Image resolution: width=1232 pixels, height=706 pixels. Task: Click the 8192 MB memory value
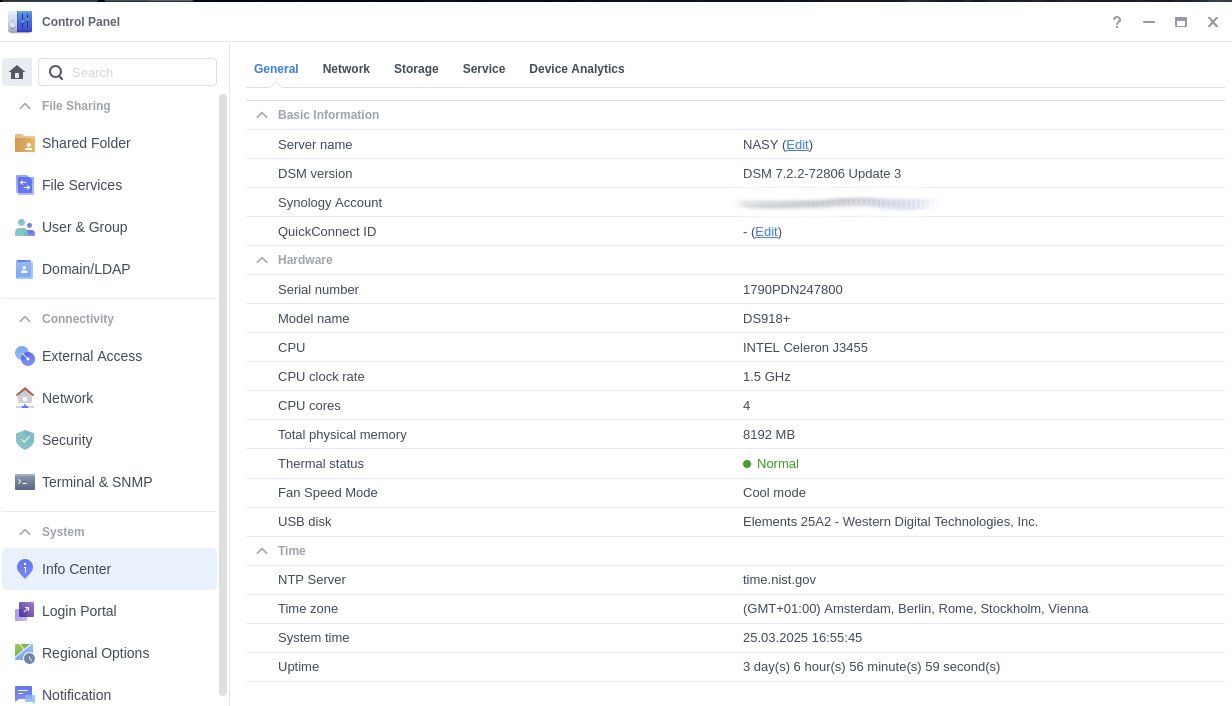pos(769,435)
